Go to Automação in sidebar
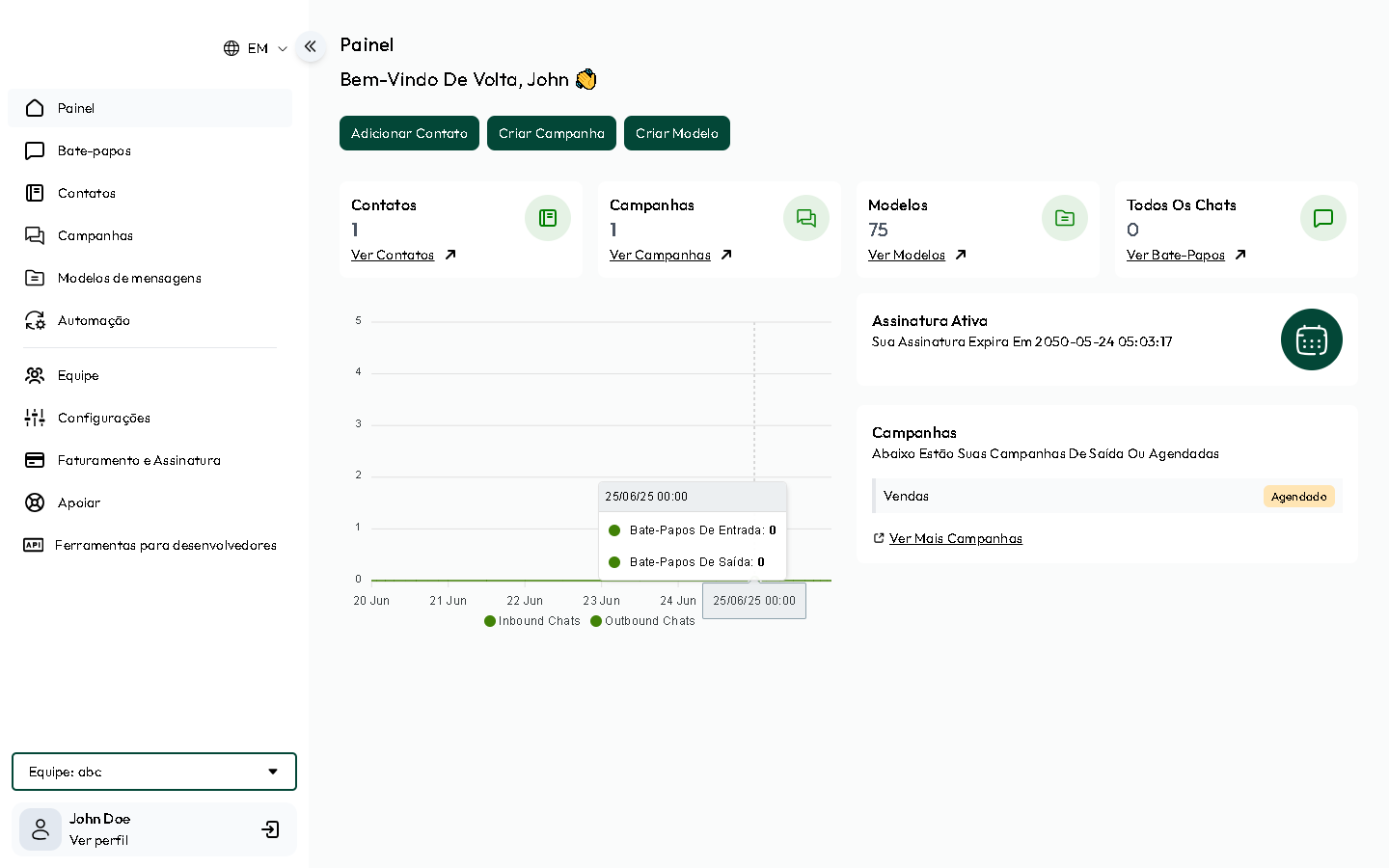This screenshot has width=1389, height=868. click(94, 320)
